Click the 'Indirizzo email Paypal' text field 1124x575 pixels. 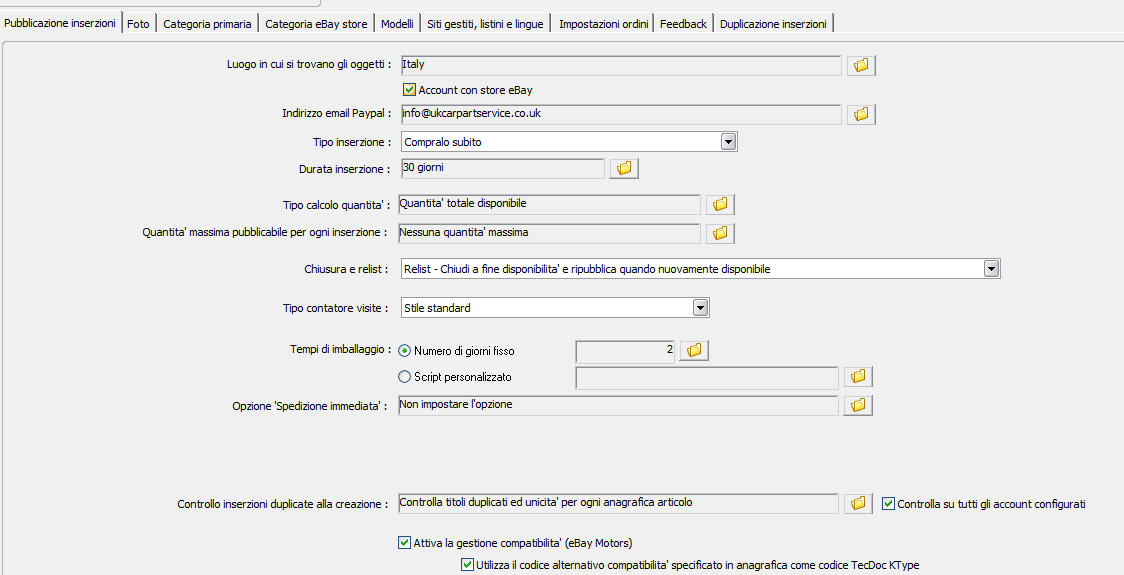click(x=620, y=115)
